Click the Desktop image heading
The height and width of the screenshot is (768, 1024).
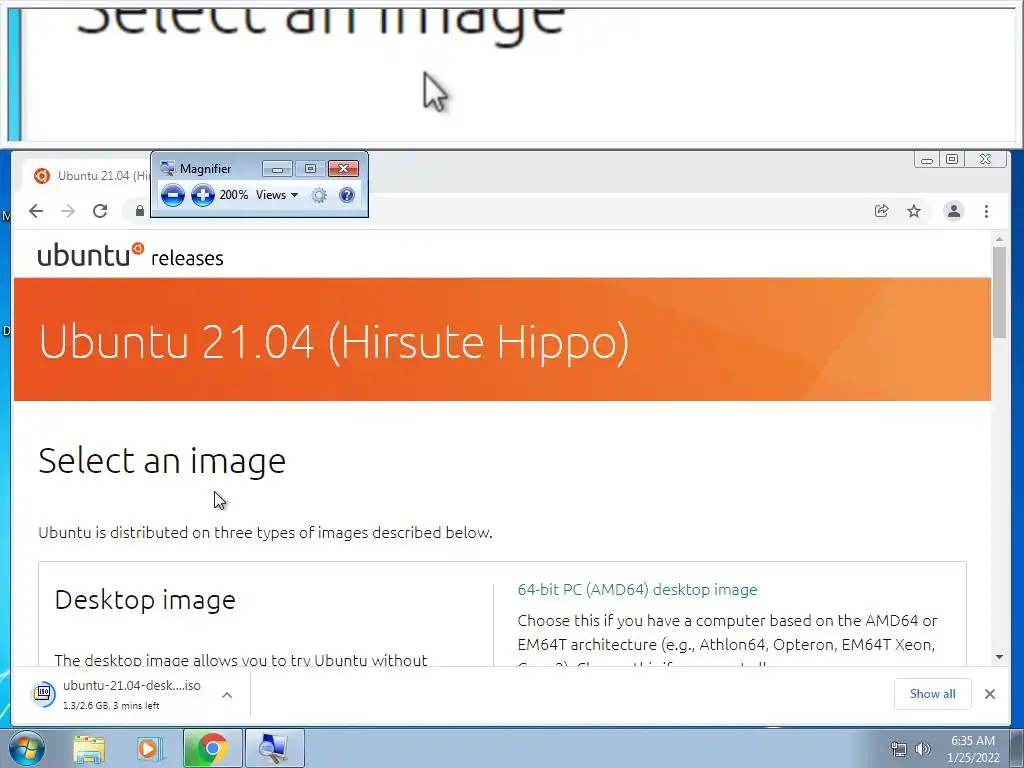[x=145, y=600]
